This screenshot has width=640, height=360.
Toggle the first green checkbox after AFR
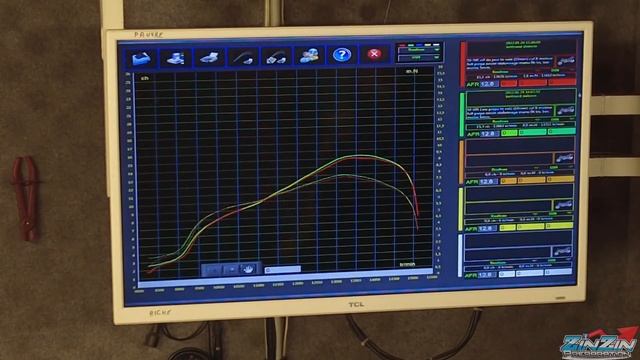tap(509, 133)
